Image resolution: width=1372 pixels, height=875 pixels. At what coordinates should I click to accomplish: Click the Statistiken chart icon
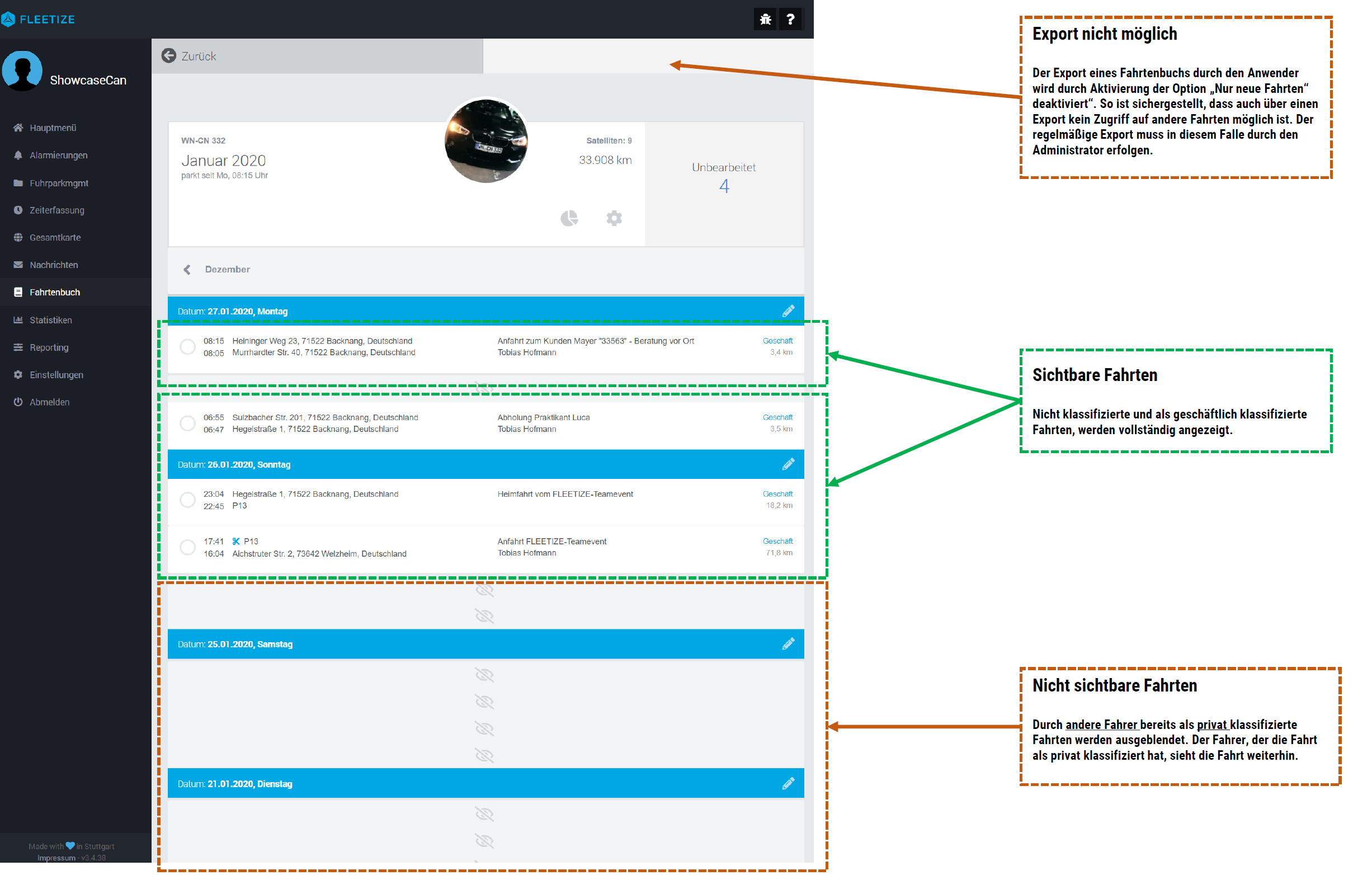tap(18, 321)
